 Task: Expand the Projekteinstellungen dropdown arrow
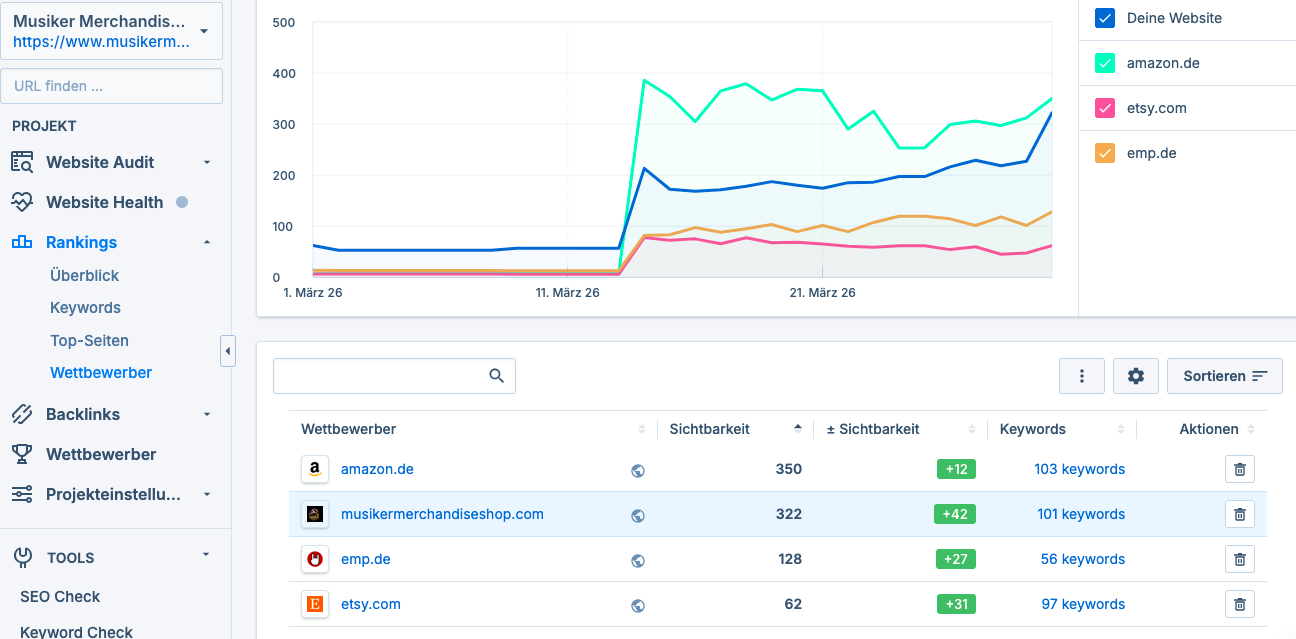tap(206, 494)
